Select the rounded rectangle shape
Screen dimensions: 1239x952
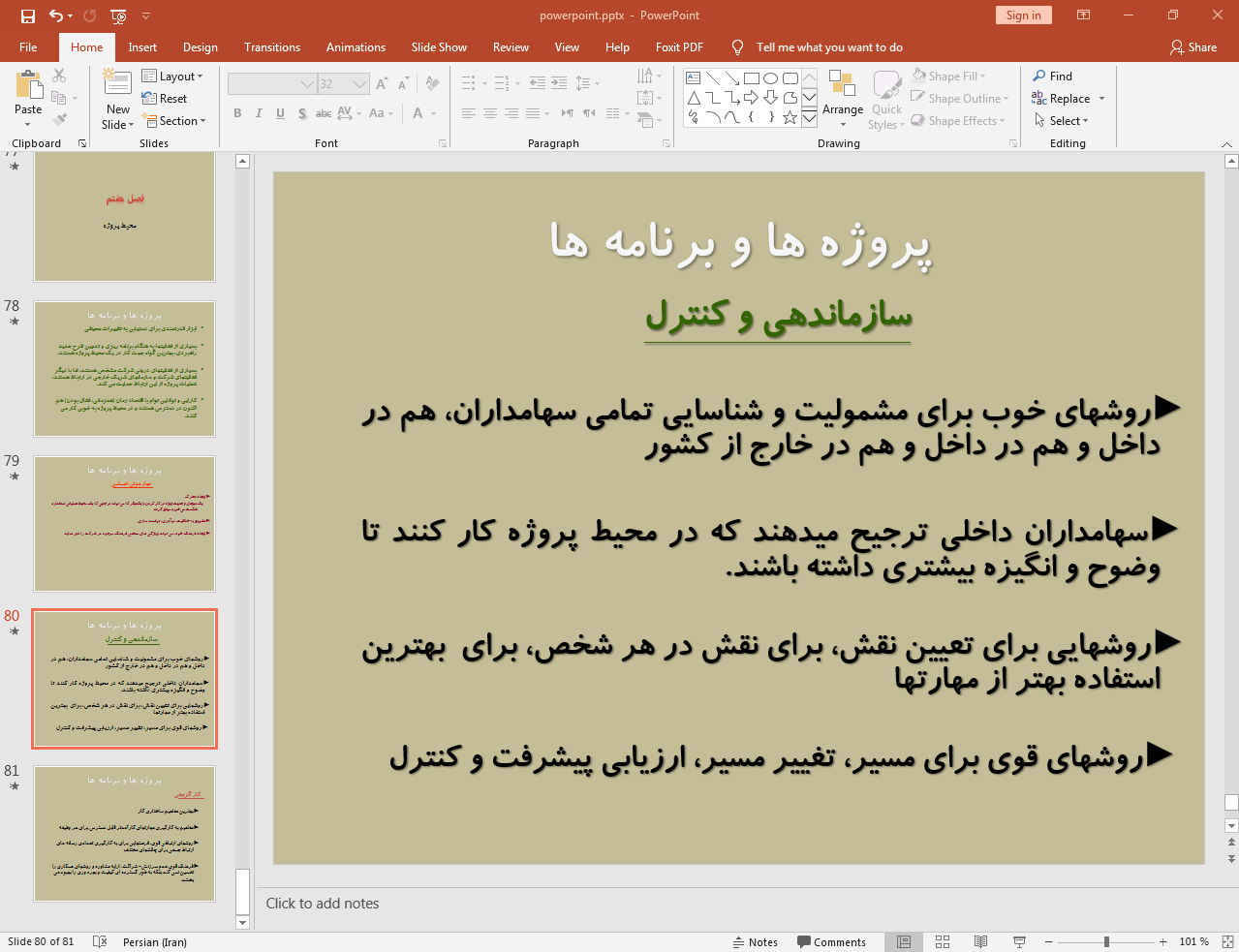(x=790, y=78)
